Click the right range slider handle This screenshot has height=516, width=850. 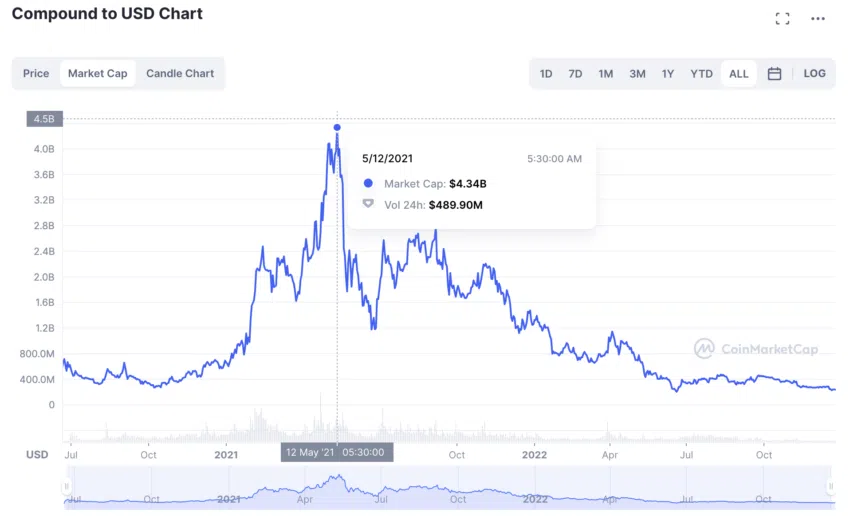832,487
